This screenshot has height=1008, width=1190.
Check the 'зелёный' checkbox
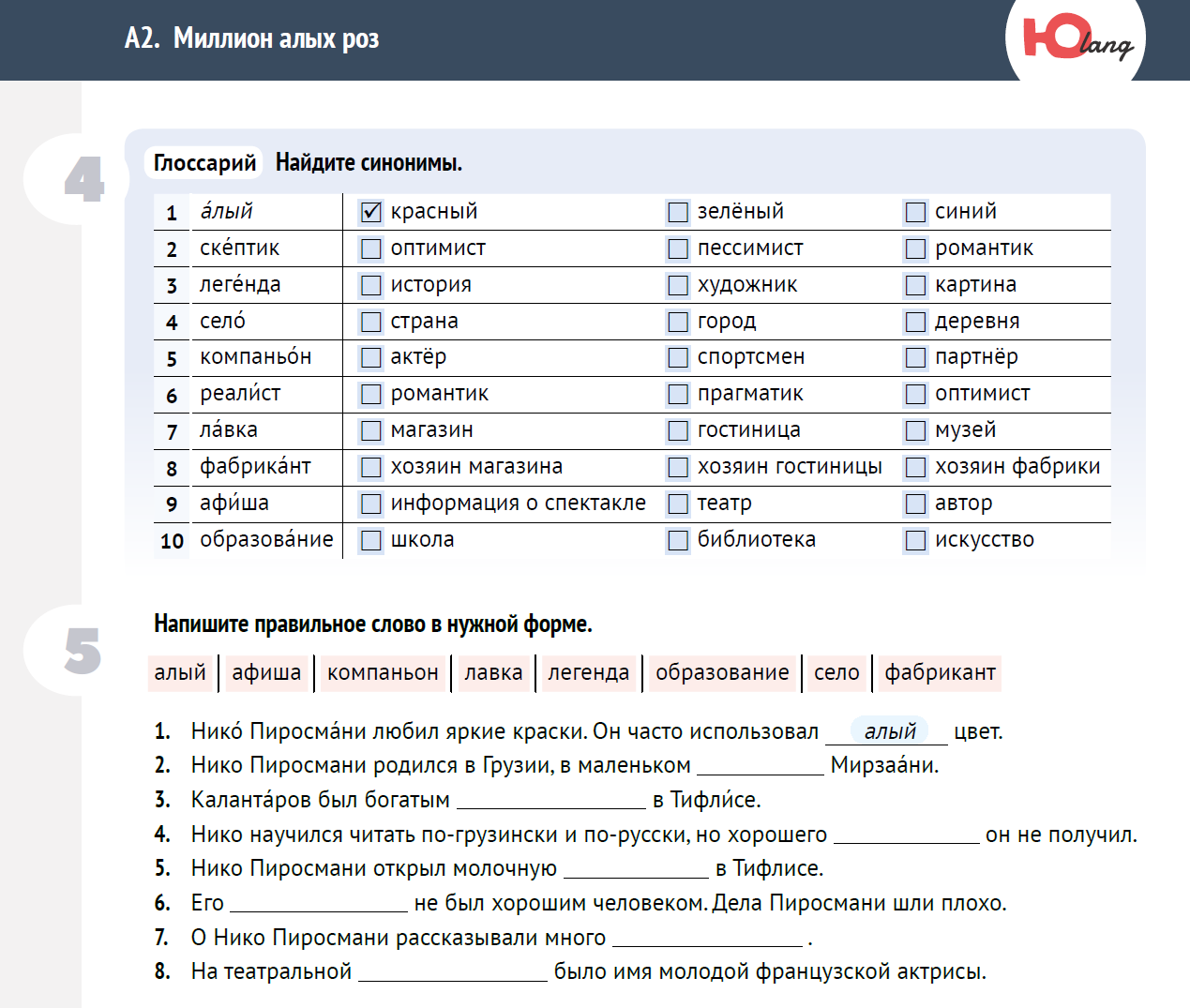678,212
